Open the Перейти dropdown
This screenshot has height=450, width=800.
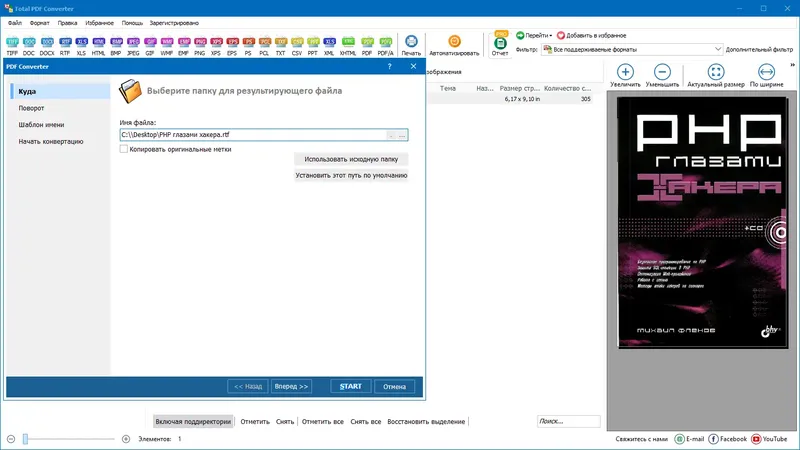pyautogui.click(x=534, y=35)
